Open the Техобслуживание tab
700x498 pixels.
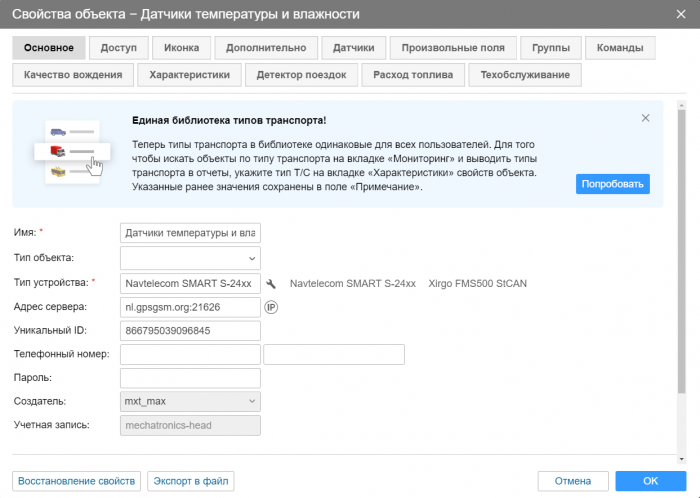click(x=524, y=75)
